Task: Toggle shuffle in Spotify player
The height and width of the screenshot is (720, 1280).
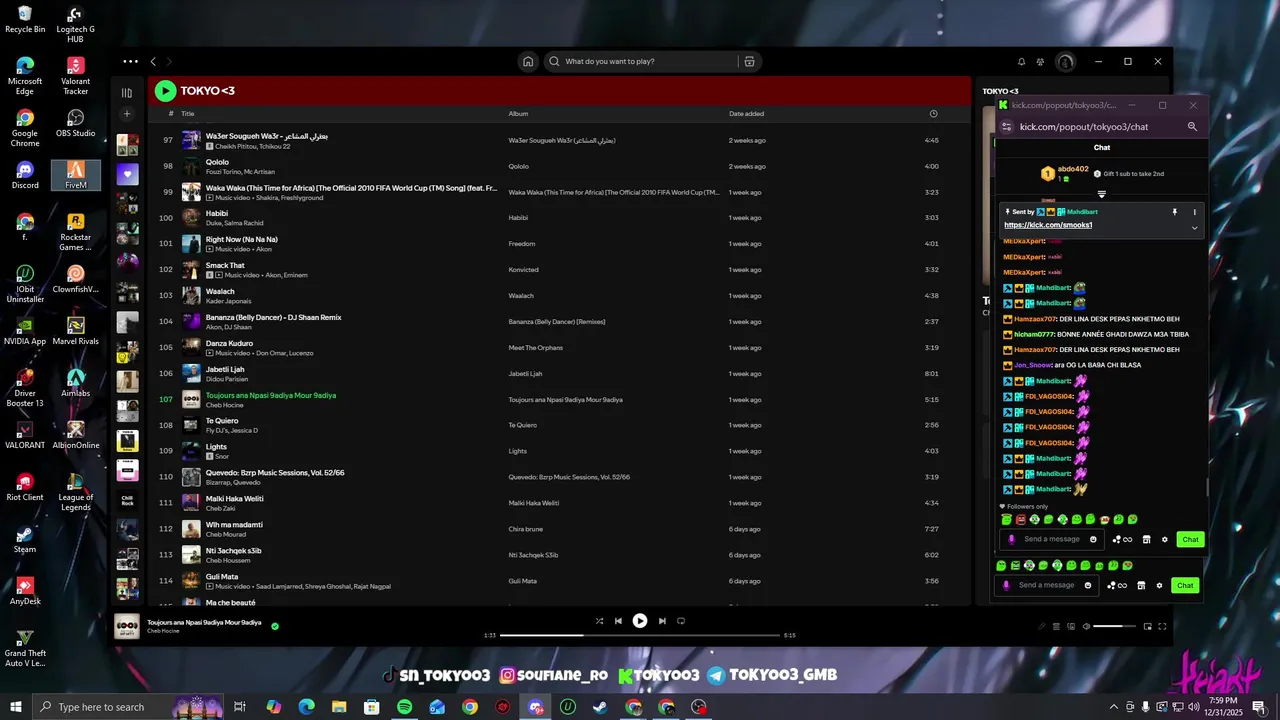Action: 599,621
